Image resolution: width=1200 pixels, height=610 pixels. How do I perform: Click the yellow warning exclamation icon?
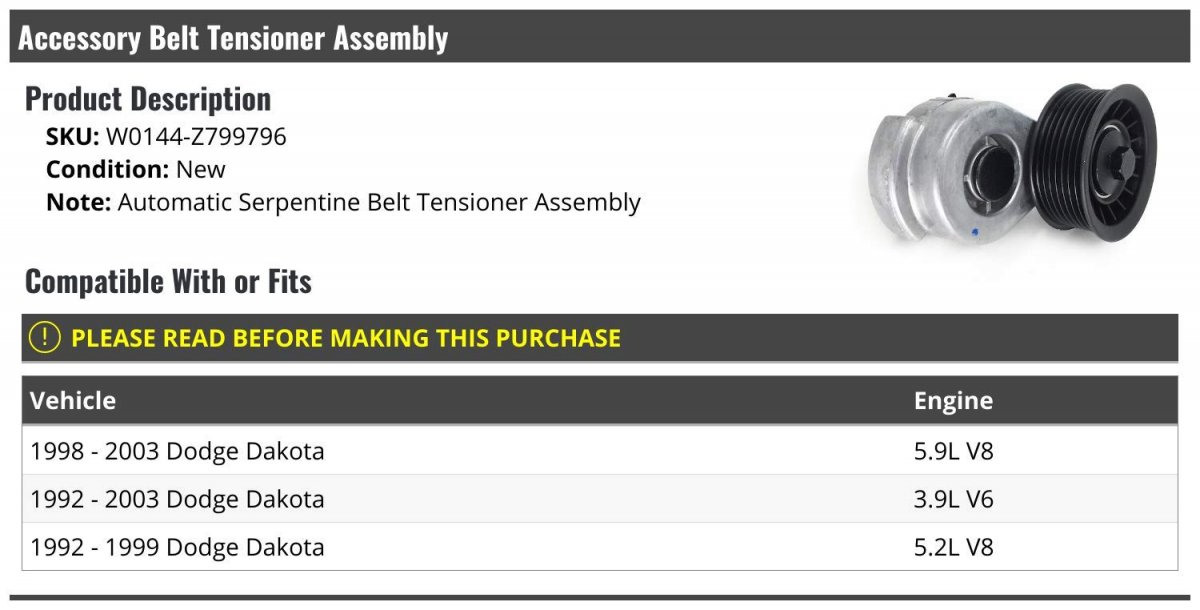(x=45, y=338)
